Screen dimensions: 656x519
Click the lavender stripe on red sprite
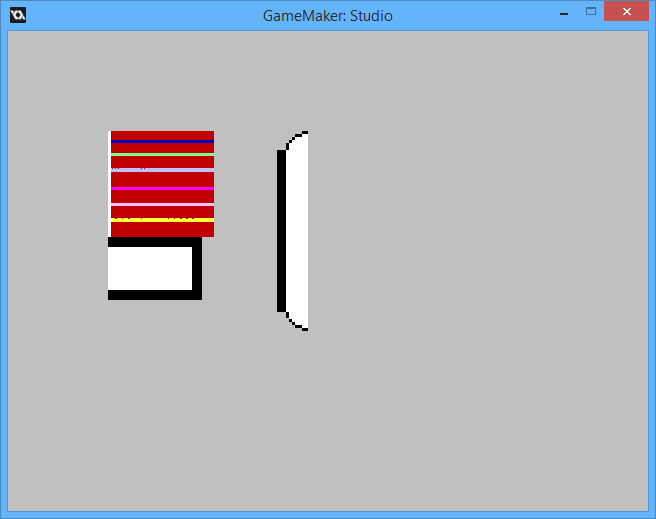[x=162, y=170]
